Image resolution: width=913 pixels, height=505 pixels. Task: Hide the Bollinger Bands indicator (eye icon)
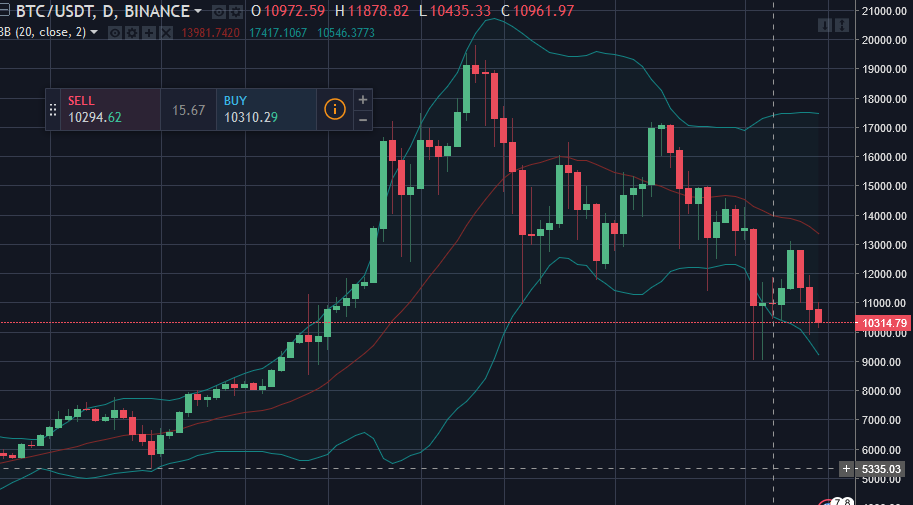(115, 32)
